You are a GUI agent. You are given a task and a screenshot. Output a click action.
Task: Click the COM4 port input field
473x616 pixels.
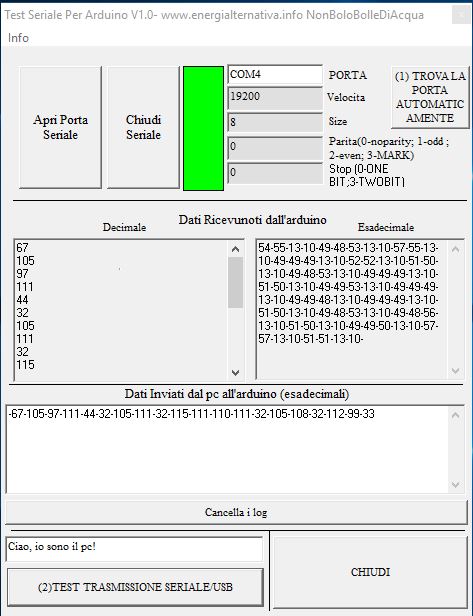pos(275,74)
